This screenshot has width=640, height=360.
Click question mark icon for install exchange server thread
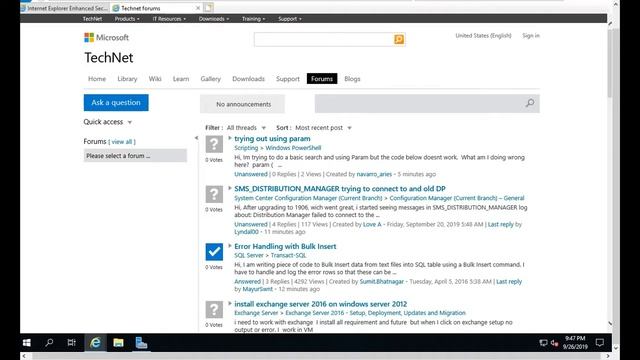click(x=214, y=309)
